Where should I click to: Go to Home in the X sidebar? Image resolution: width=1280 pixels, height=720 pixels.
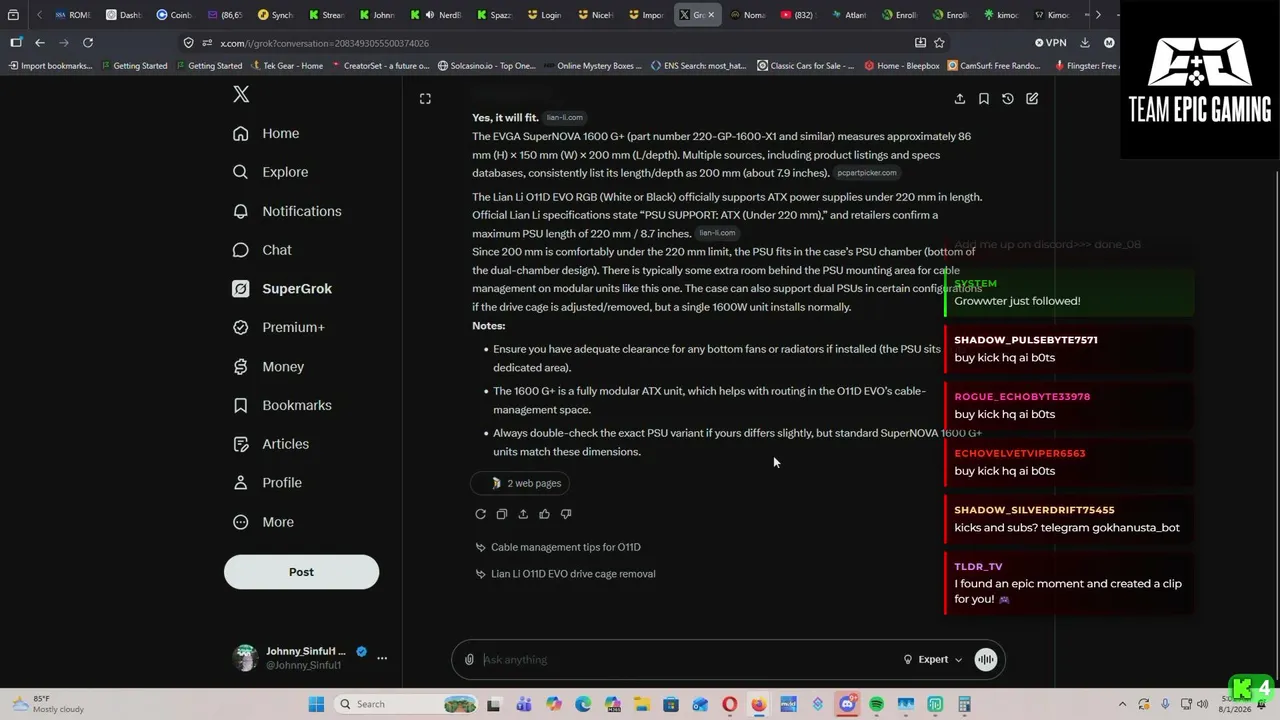pos(266,134)
